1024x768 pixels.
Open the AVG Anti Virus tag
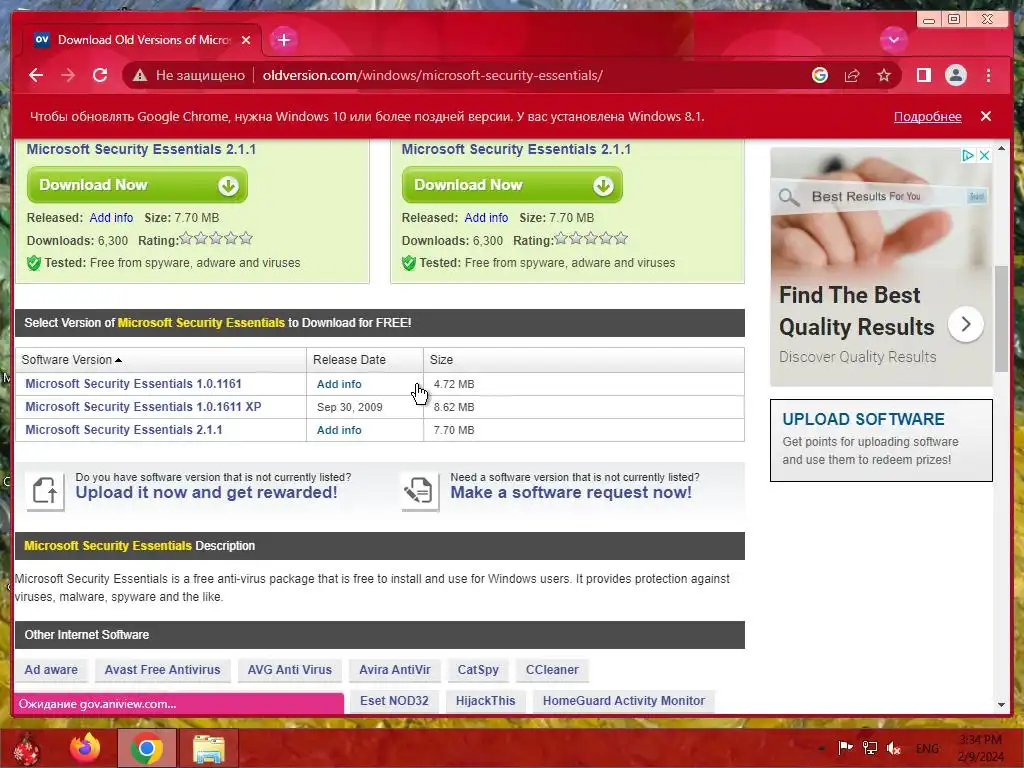289,669
